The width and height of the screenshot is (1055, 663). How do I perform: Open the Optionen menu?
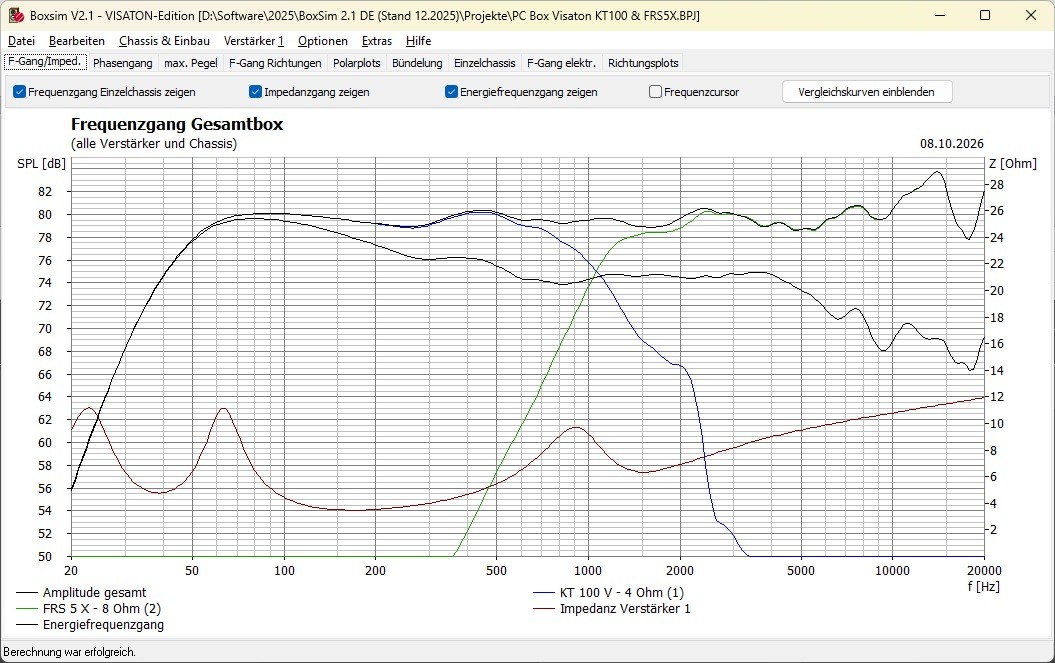tap(323, 41)
